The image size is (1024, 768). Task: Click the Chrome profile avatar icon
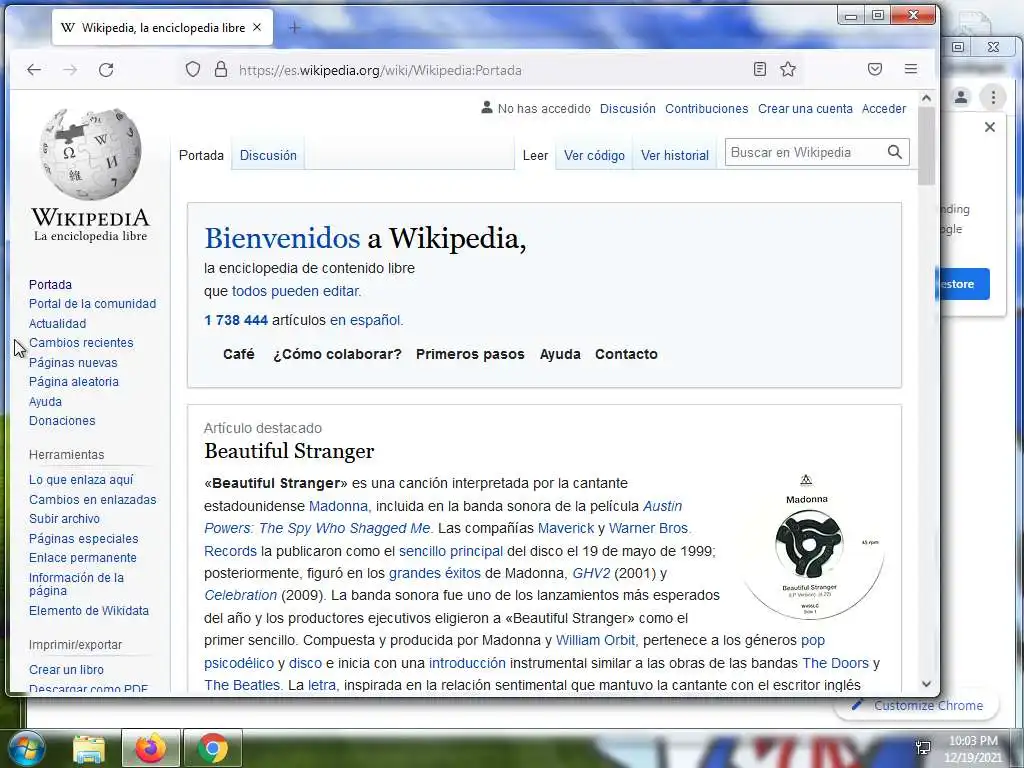961,97
